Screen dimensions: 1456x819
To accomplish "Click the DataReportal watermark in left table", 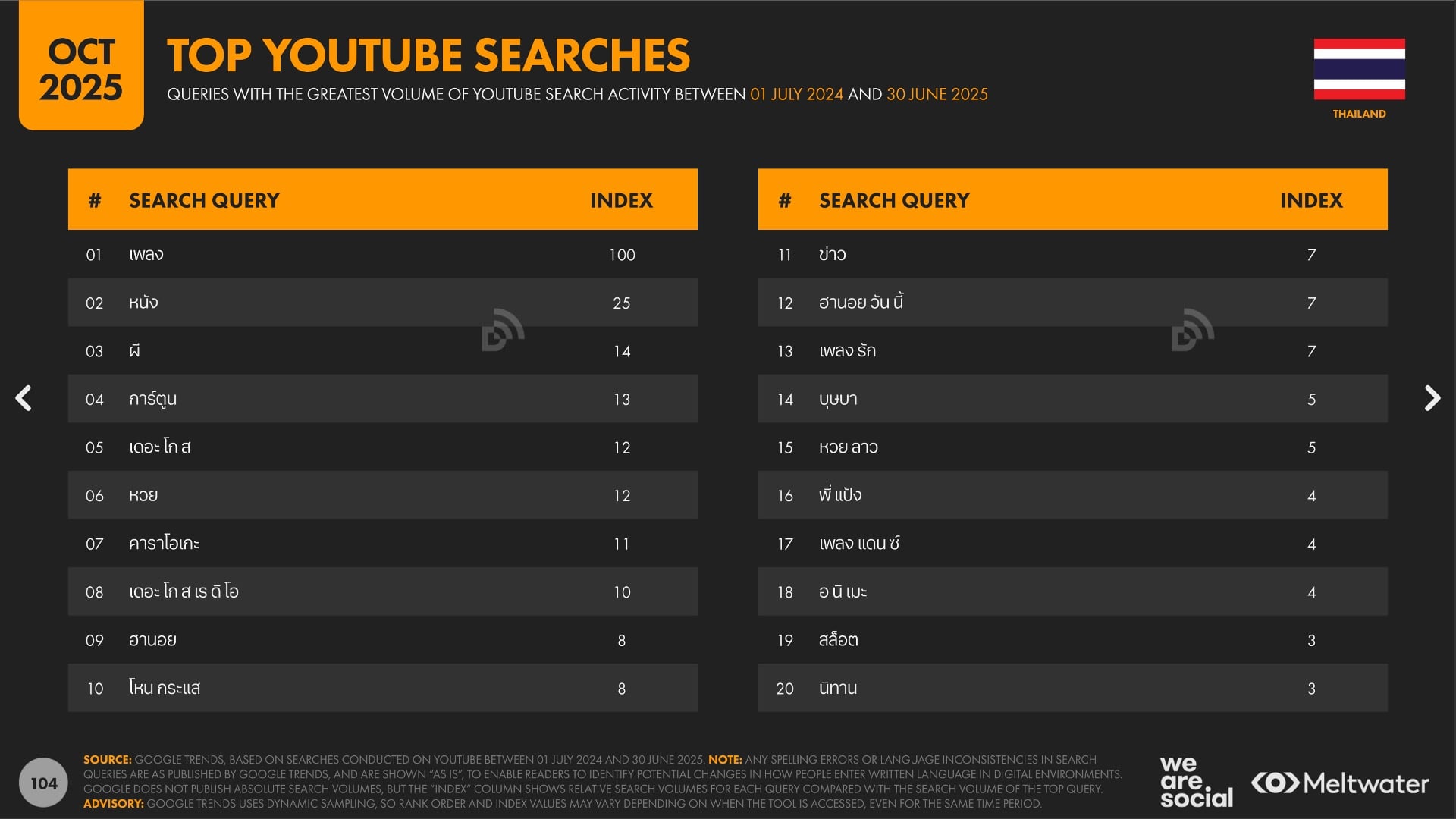I will coord(502,330).
